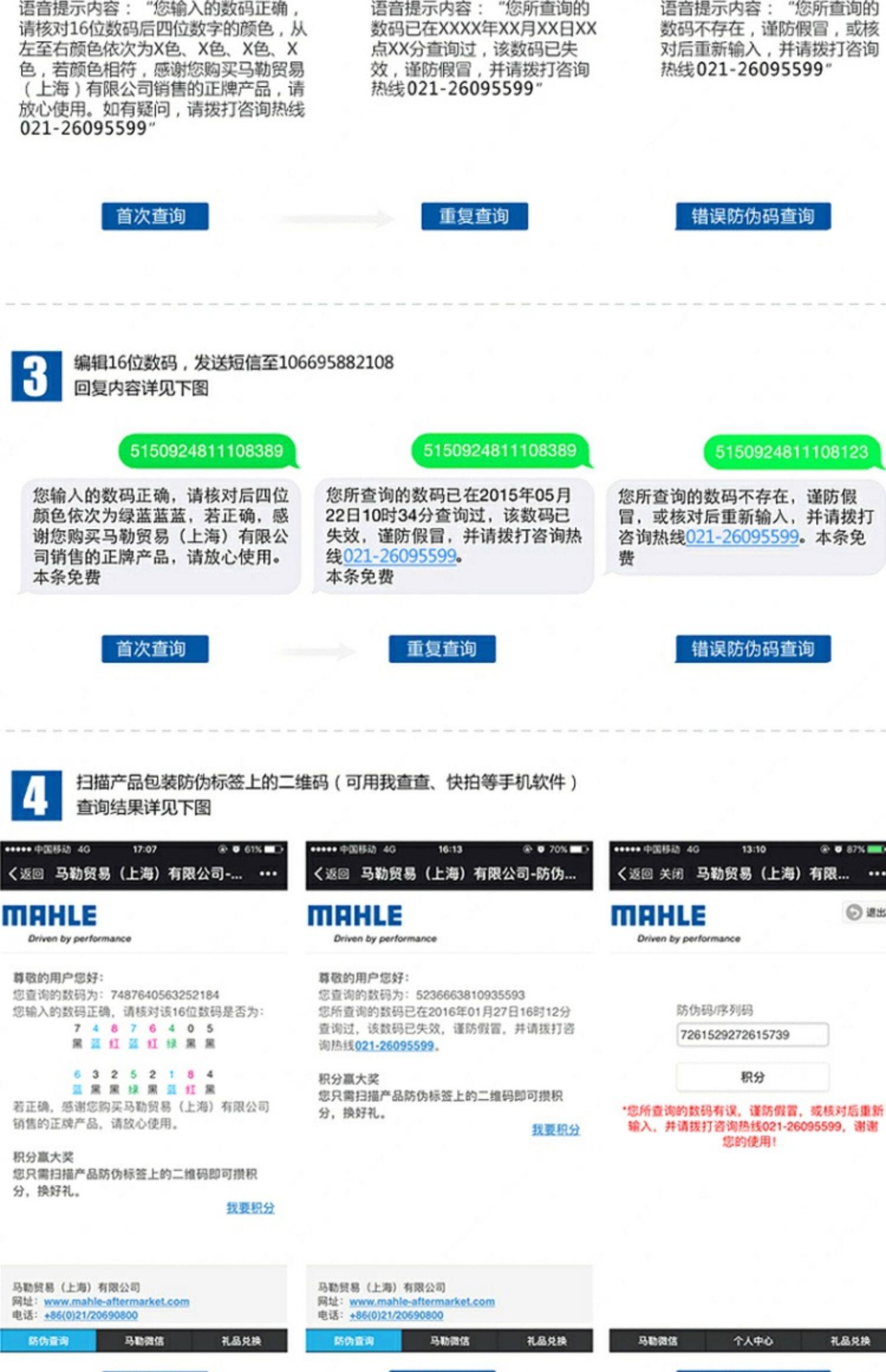The image size is (886, 1372).
Task: Tap the back arrow in the 17:07 phone screen
Action: pos(13,873)
